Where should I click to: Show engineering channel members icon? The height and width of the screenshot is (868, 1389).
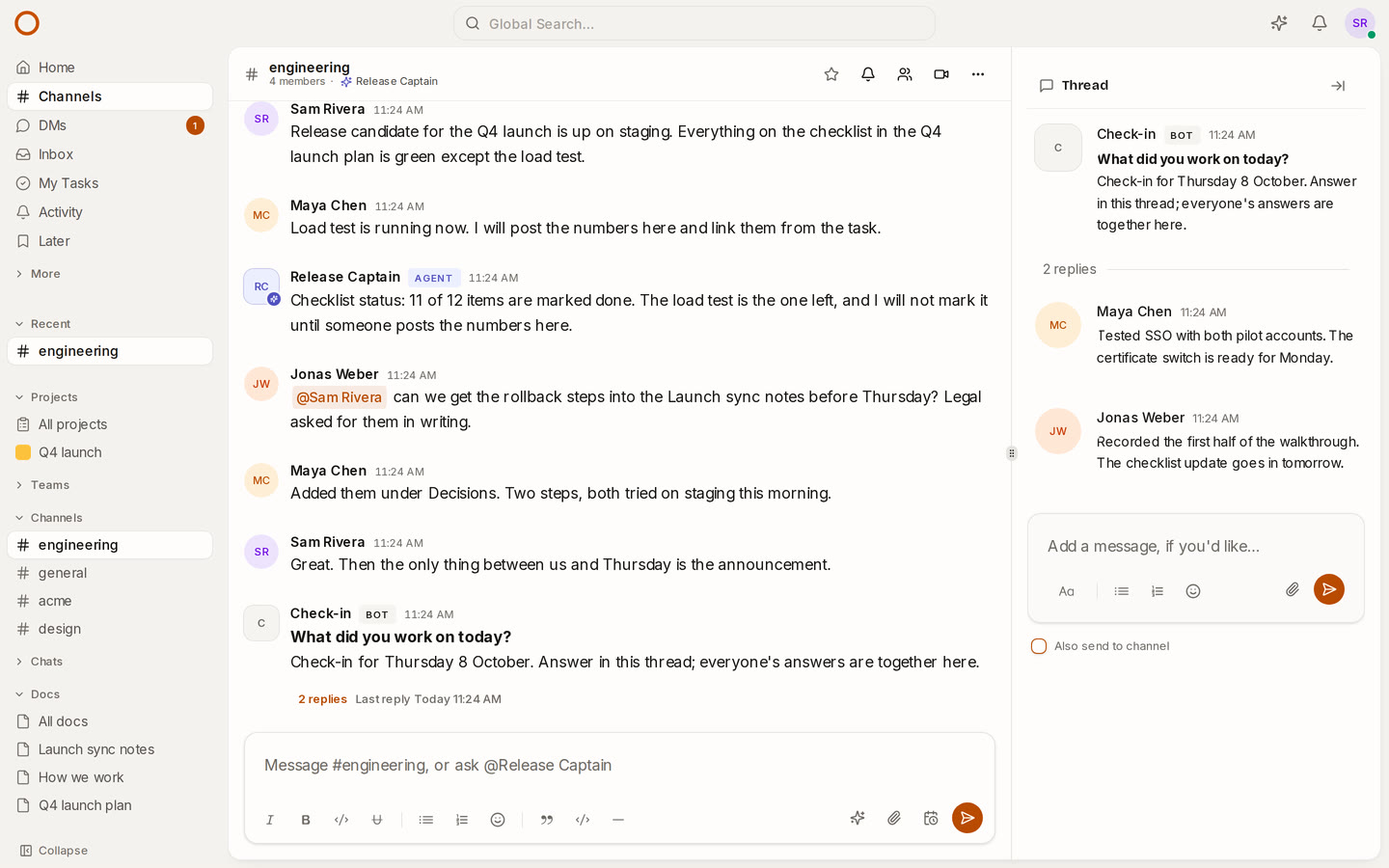click(x=905, y=74)
